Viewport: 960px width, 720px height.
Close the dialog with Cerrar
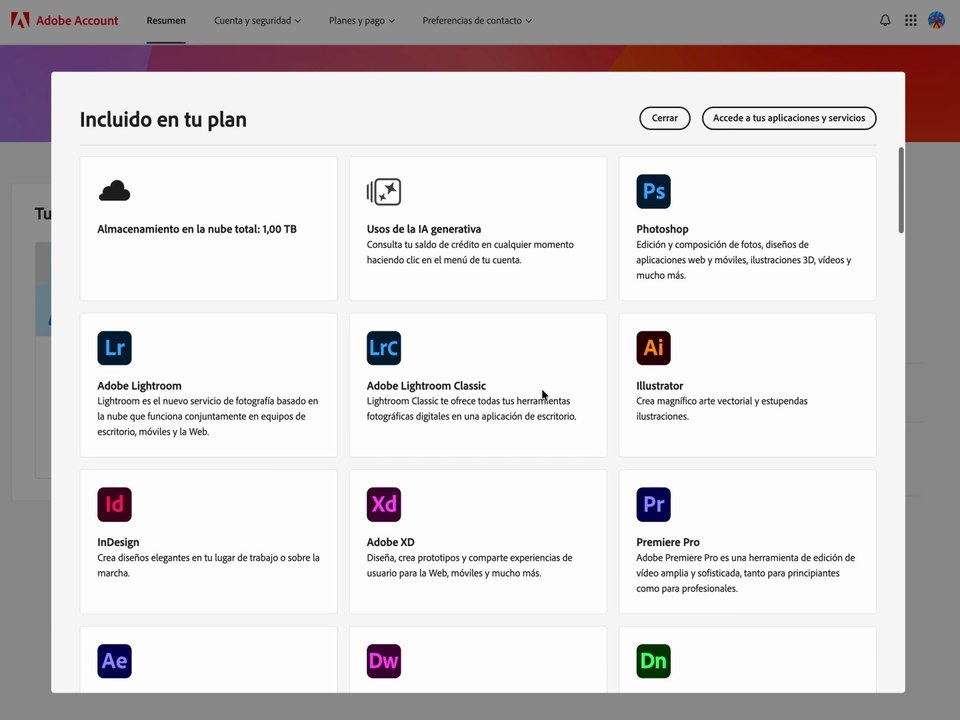pyautogui.click(x=664, y=118)
